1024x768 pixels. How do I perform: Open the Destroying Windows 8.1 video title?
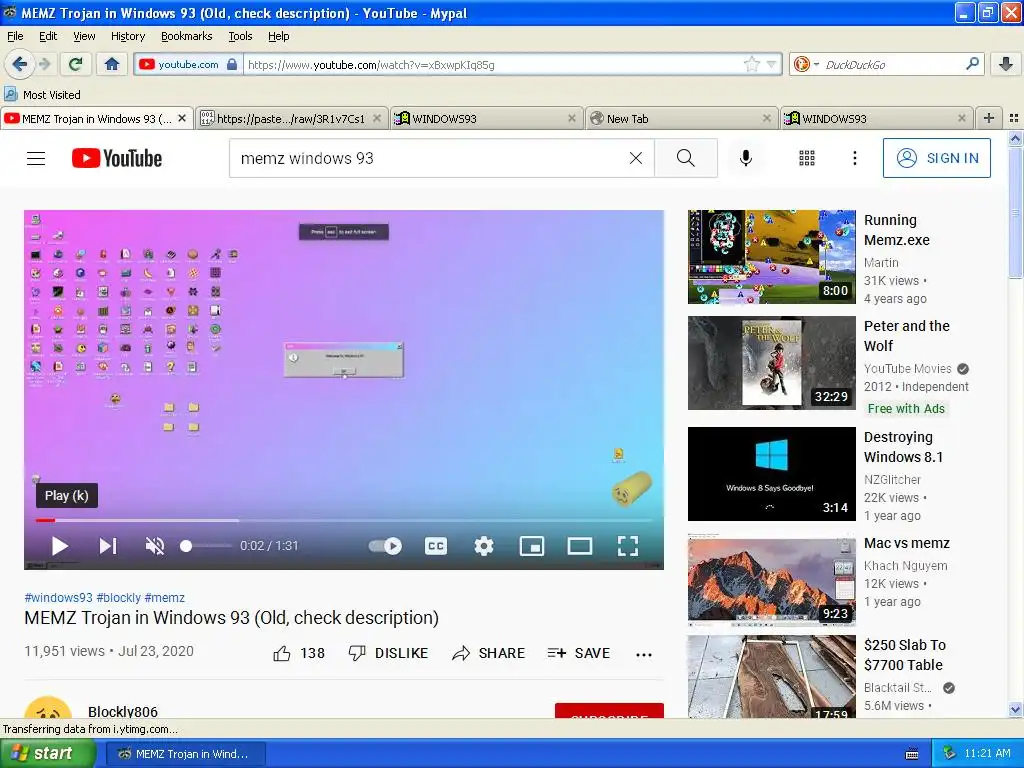click(903, 447)
